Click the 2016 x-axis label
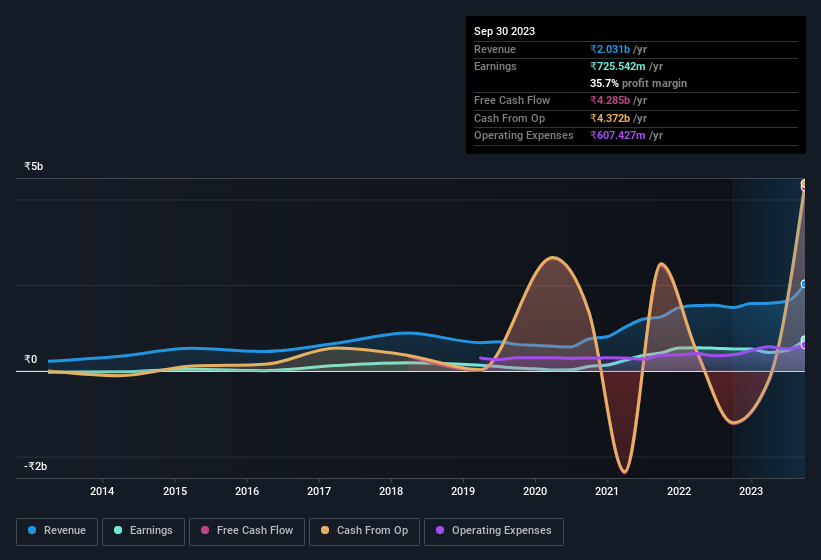Screen dimensions: 821x560 click(247, 491)
